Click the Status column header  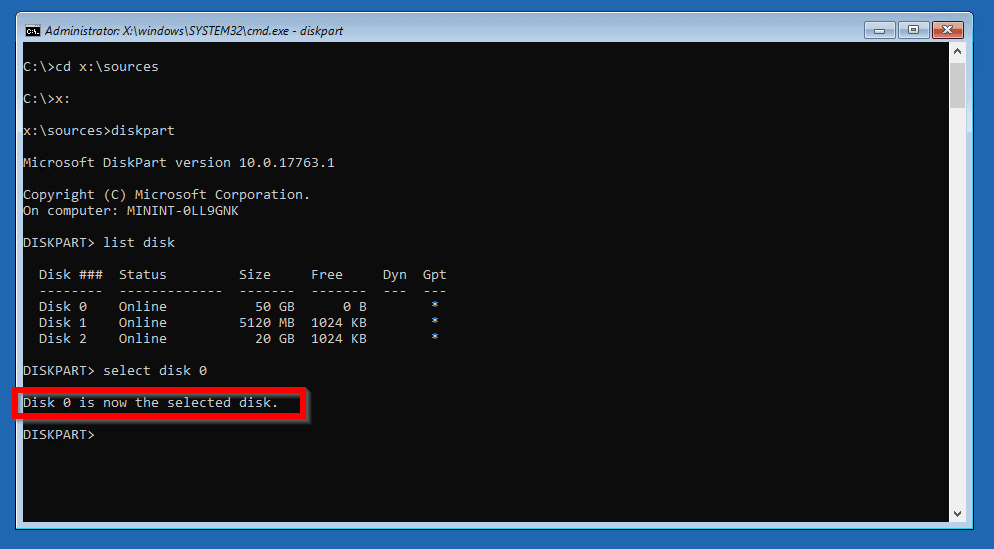click(143, 275)
